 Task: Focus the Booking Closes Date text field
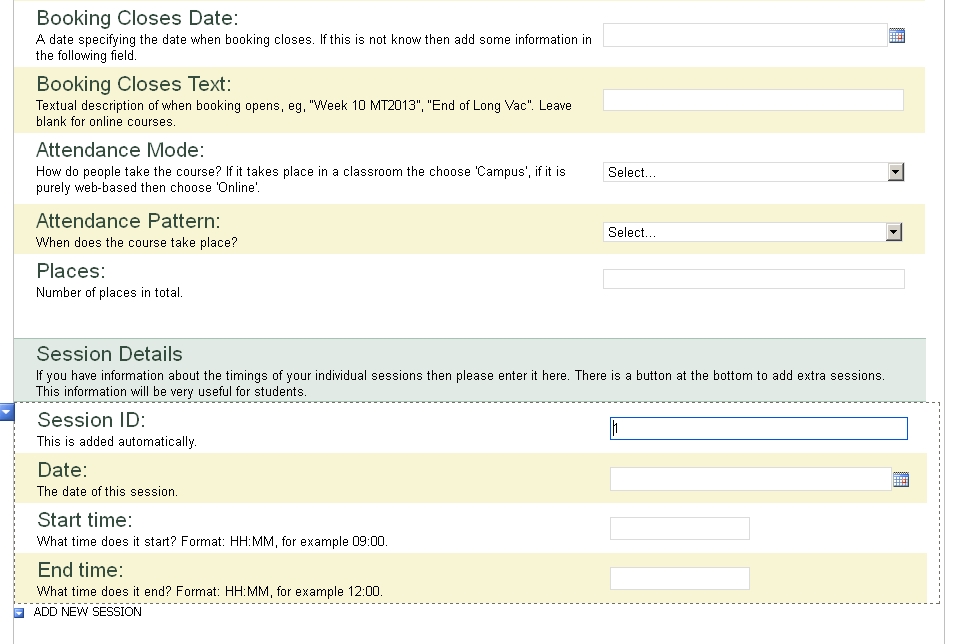pos(744,35)
